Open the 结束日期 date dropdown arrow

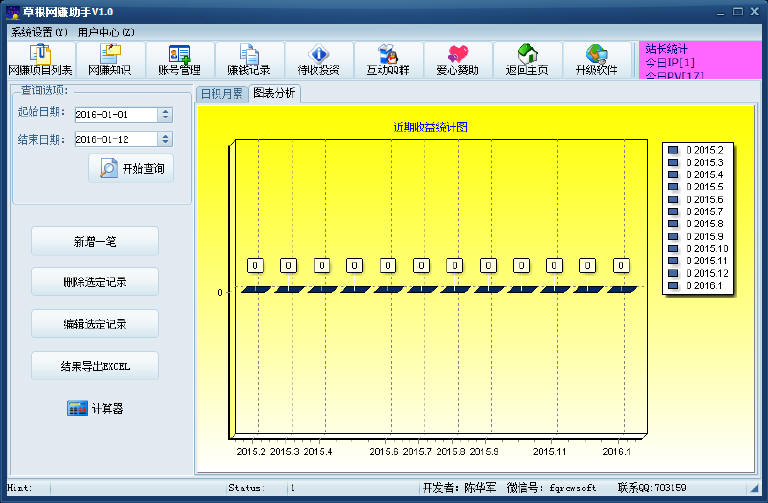pyautogui.click(x=165, y=140)
